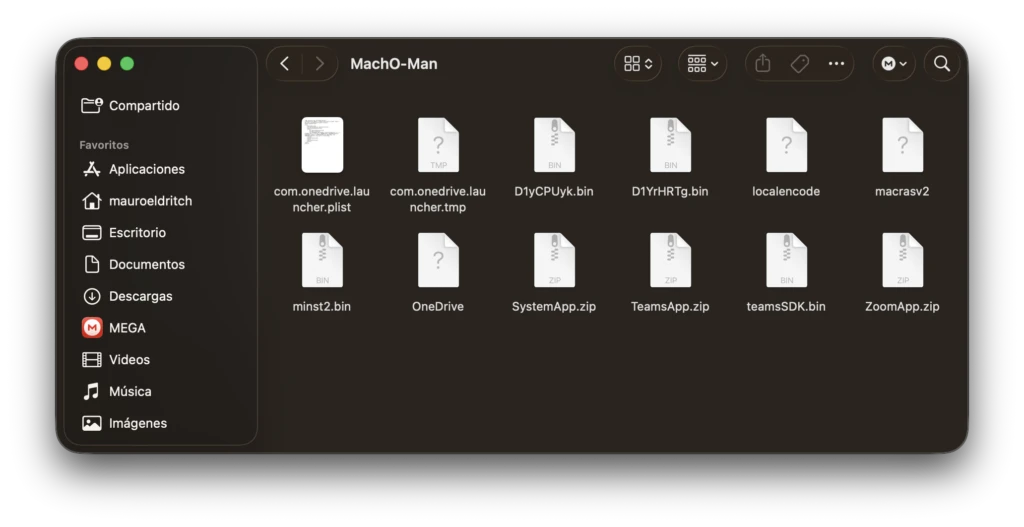The height and width of the screenshot is (527, 1024).
Task: Click the Share icon in toolbar
Action: 763,64
